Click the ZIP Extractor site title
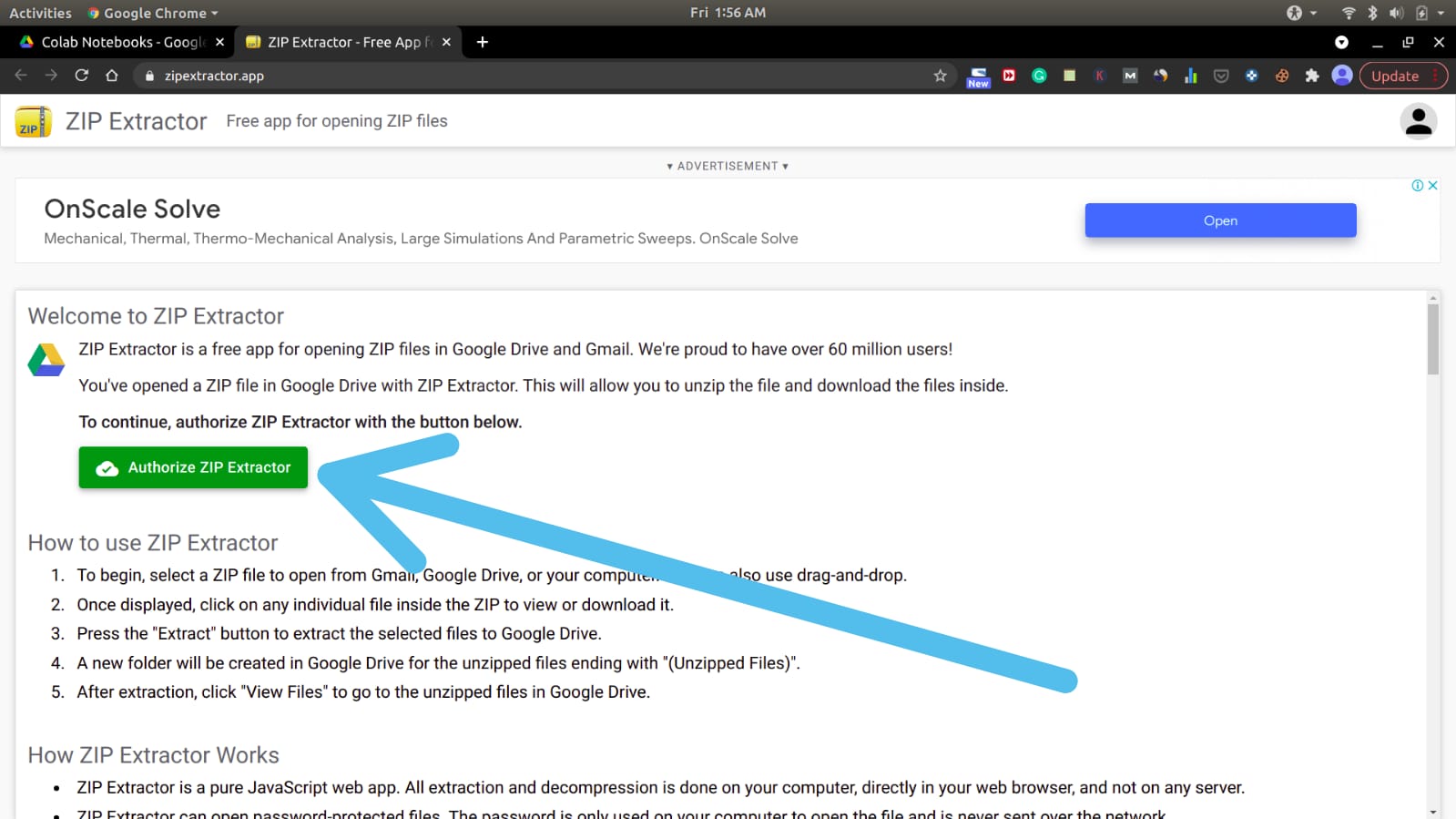The height and width of the screenshot is (819, 1456). tap(137, 121)
